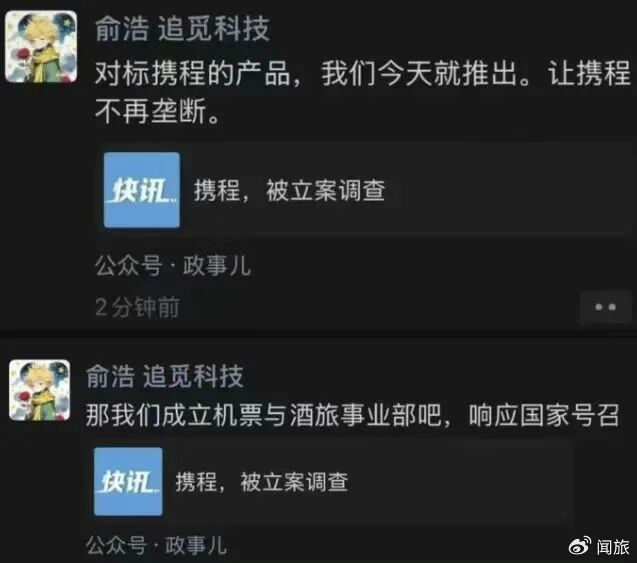Open second 快讯 blue article thumbnail
Image resolution: width=637 pixels, height=563 pixels.
point(128,481)
